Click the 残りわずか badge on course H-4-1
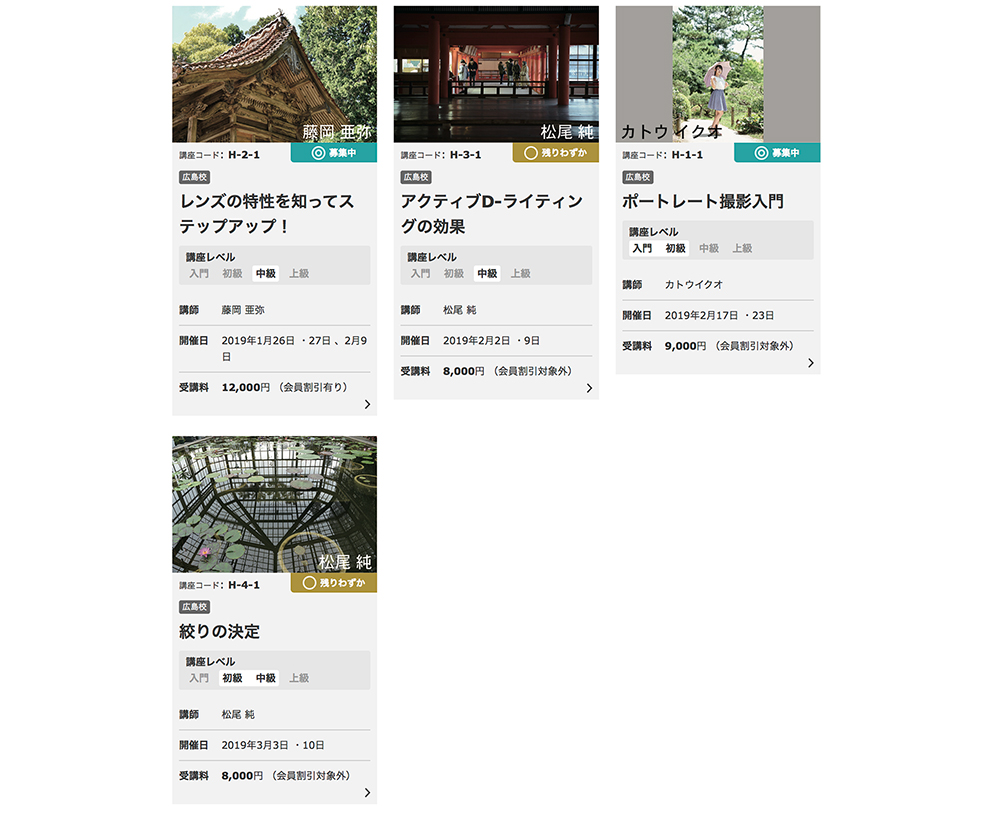Image resolution: width=1000 pixels, height=819 pixels. [x=334, y=583]
